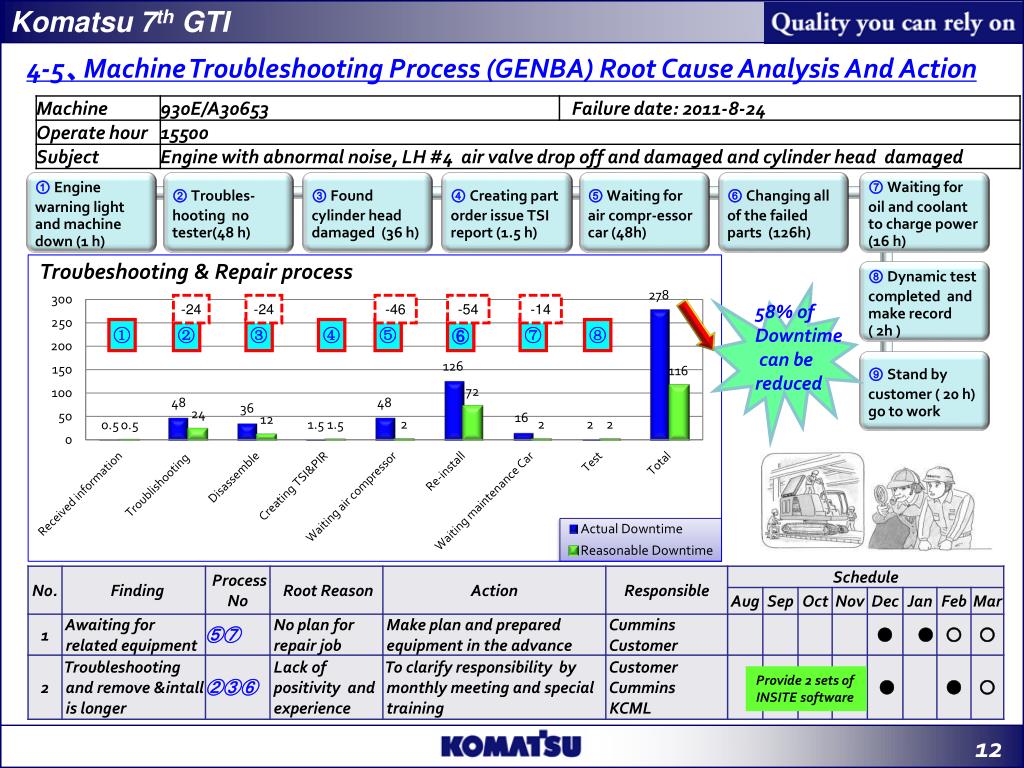The image size is (1024, 768).
Task: Click the '15500' operate hour value
Action: pos(185,133)
